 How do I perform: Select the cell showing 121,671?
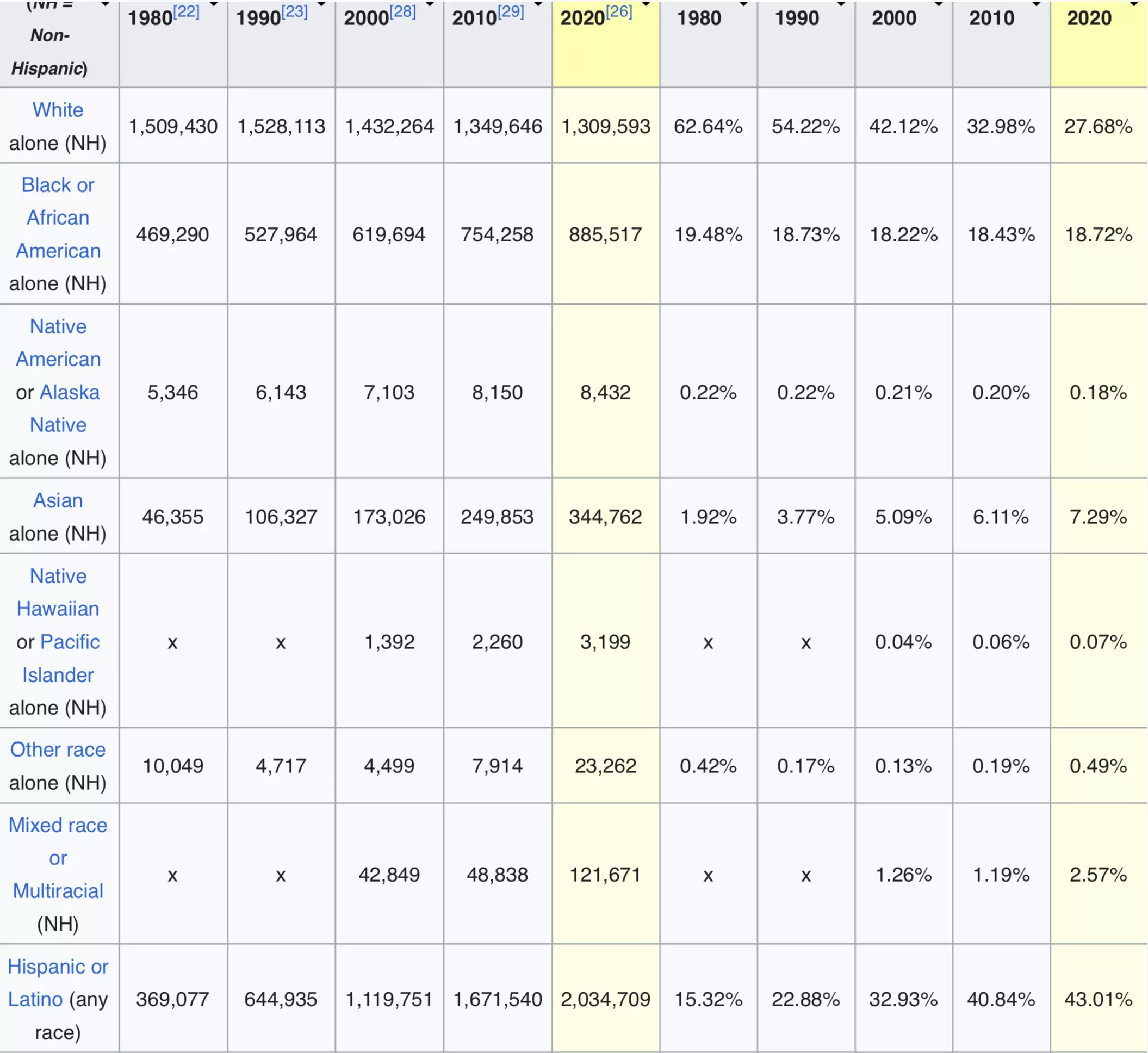click(606, 874)
